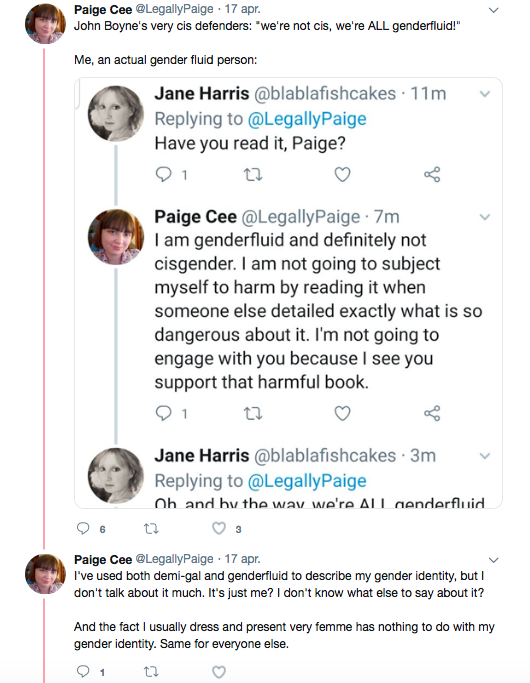
Task: Expand options on Jane Harris's 3m reply
Action: (x=485, y=456)
